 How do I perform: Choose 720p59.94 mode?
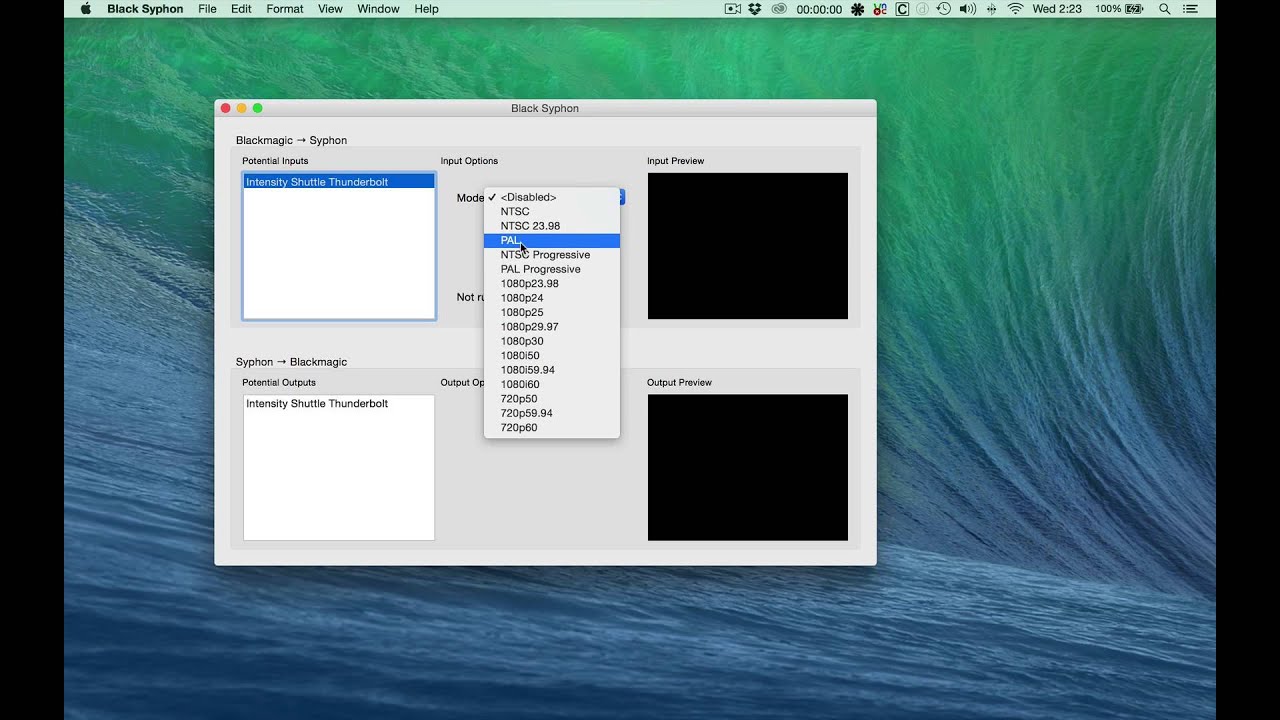552,413
